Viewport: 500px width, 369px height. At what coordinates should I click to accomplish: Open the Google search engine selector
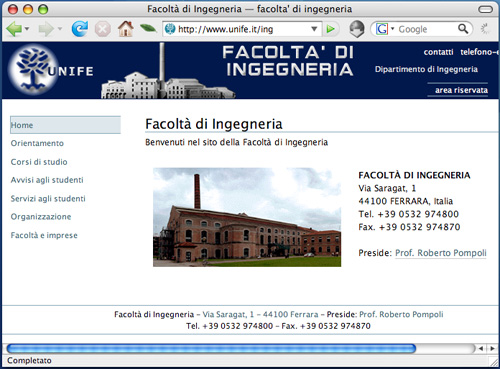point(385,29)
